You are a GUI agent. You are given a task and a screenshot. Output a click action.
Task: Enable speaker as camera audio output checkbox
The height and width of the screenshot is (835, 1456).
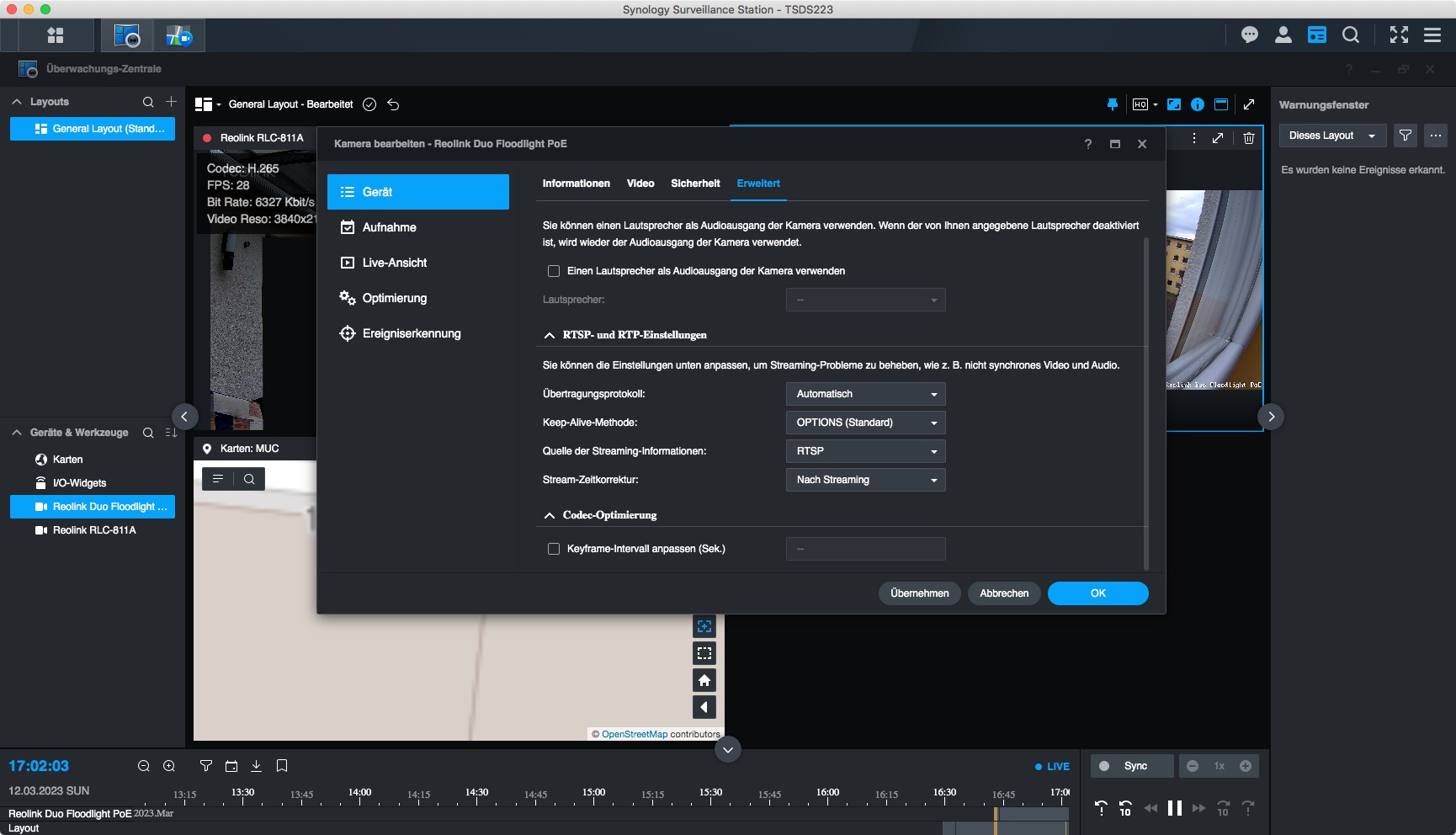click(554, 271)
